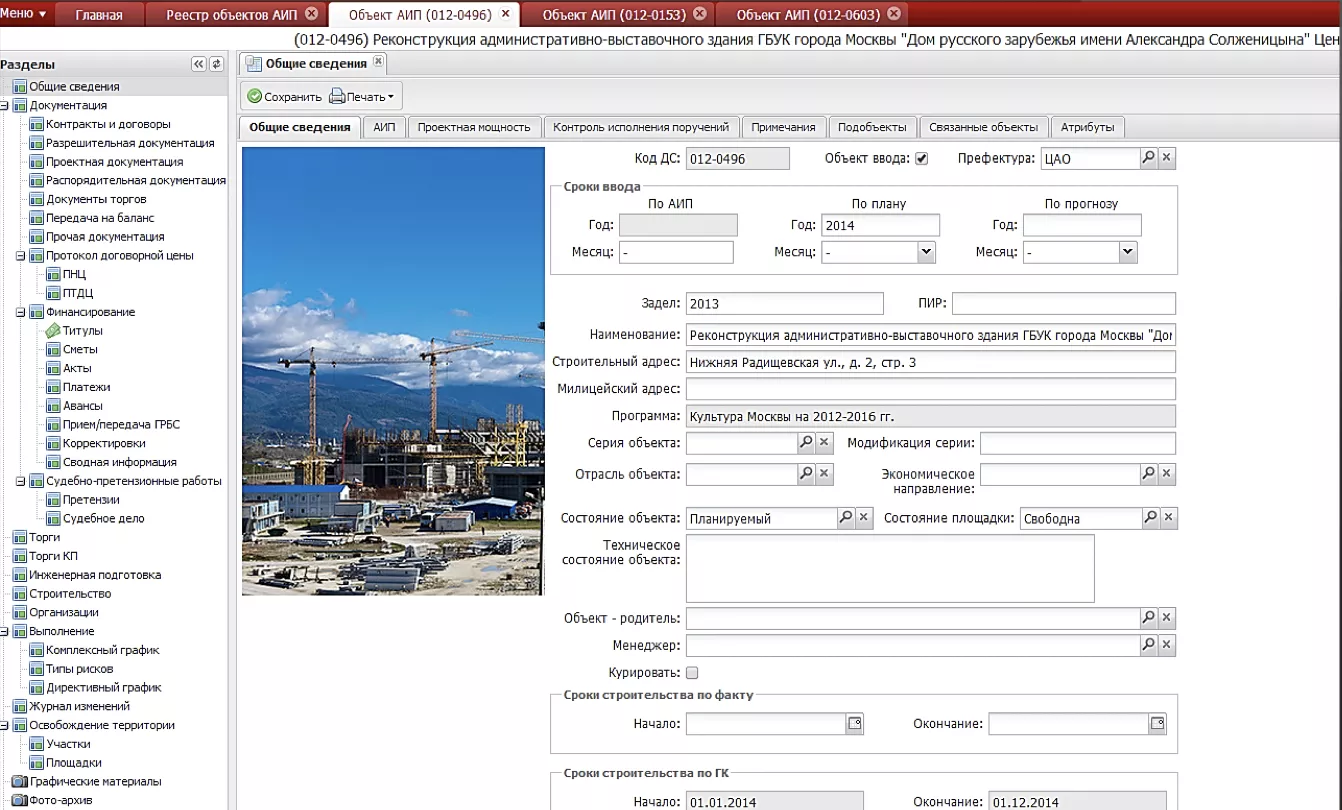
Task: Switch to the Проектная мощность tab
Action: 473,127
